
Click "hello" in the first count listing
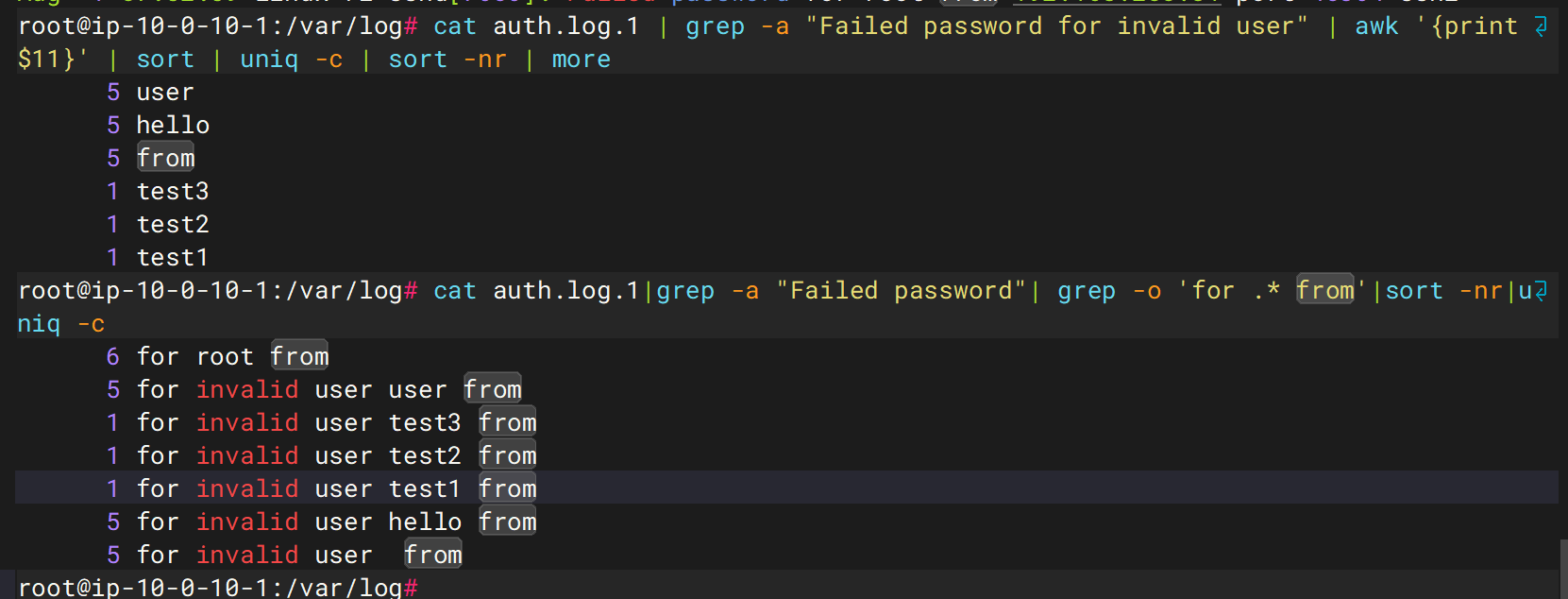pyautogui.click(x=173, y=125)
